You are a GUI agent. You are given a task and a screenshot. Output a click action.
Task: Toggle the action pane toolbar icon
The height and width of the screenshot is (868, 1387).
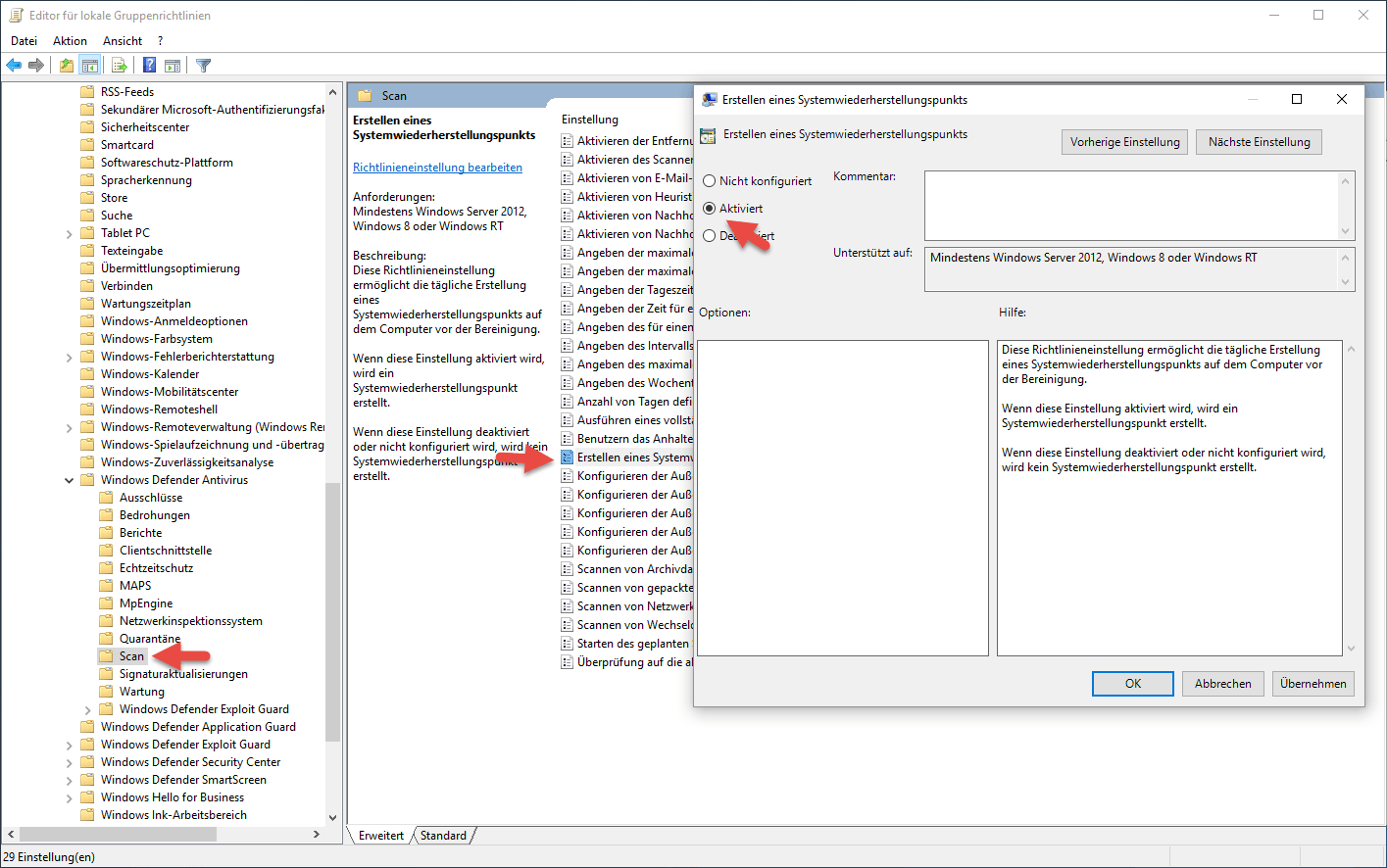(173, 66)
